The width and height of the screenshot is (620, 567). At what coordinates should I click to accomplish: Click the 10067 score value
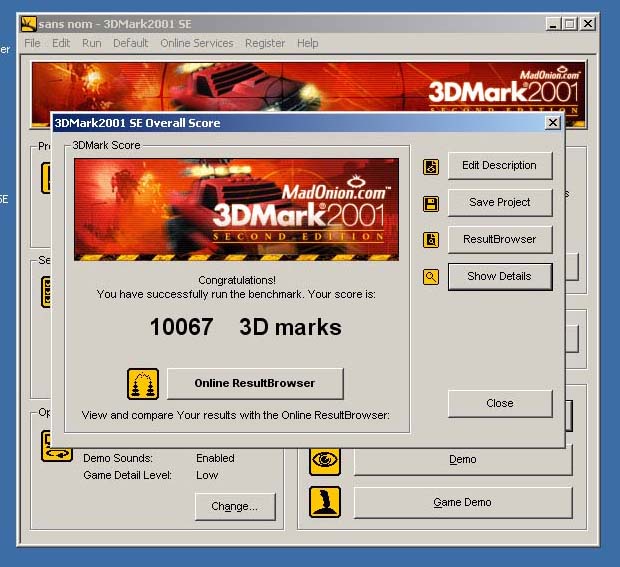(181, 327)
